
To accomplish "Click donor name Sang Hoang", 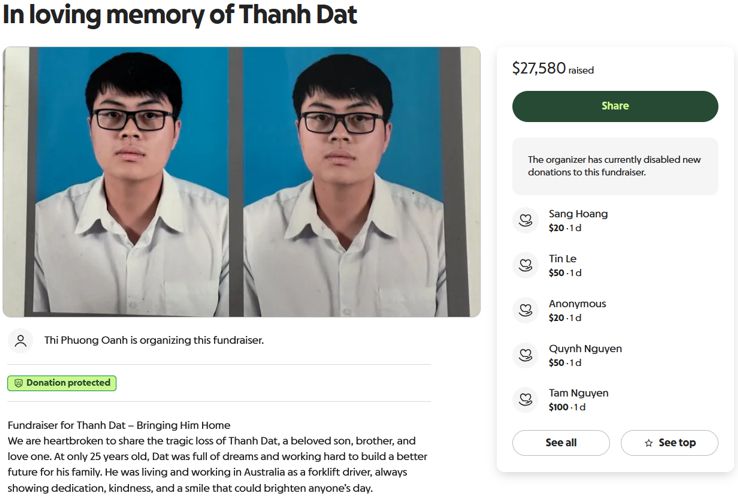I will pos(578,214).
